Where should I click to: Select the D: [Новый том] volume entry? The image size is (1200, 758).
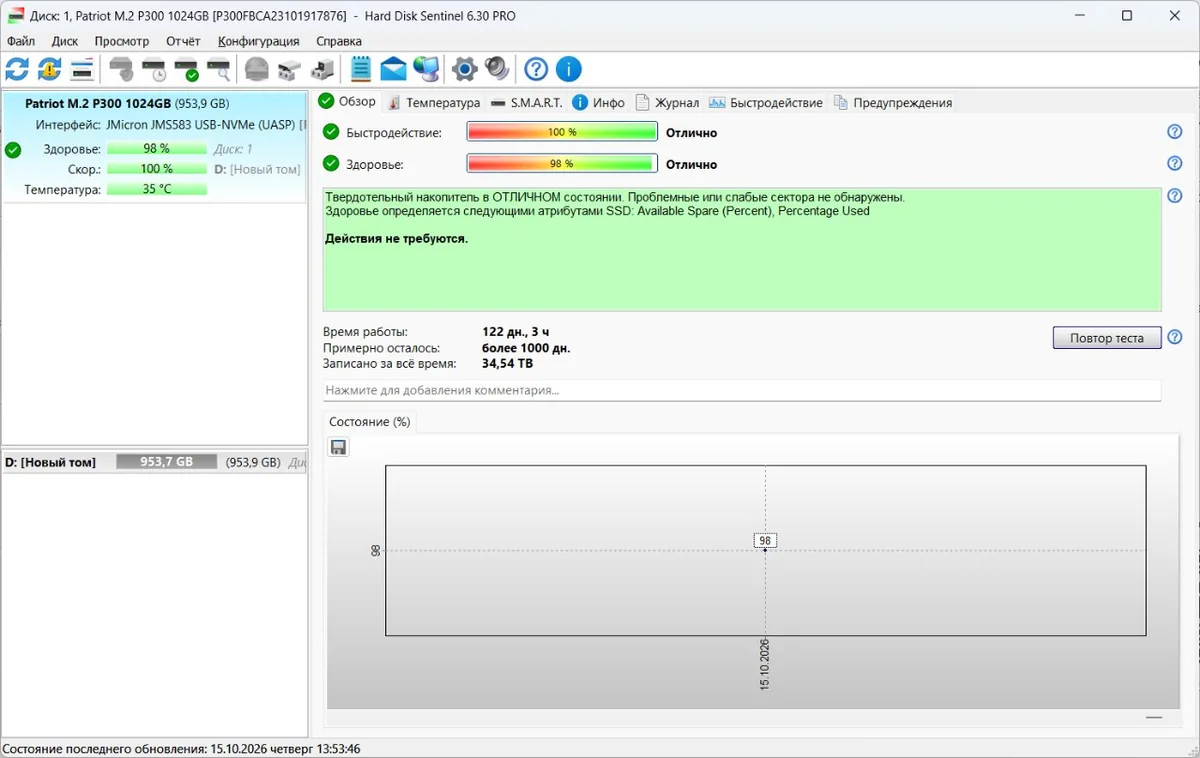tap(154, 462)
